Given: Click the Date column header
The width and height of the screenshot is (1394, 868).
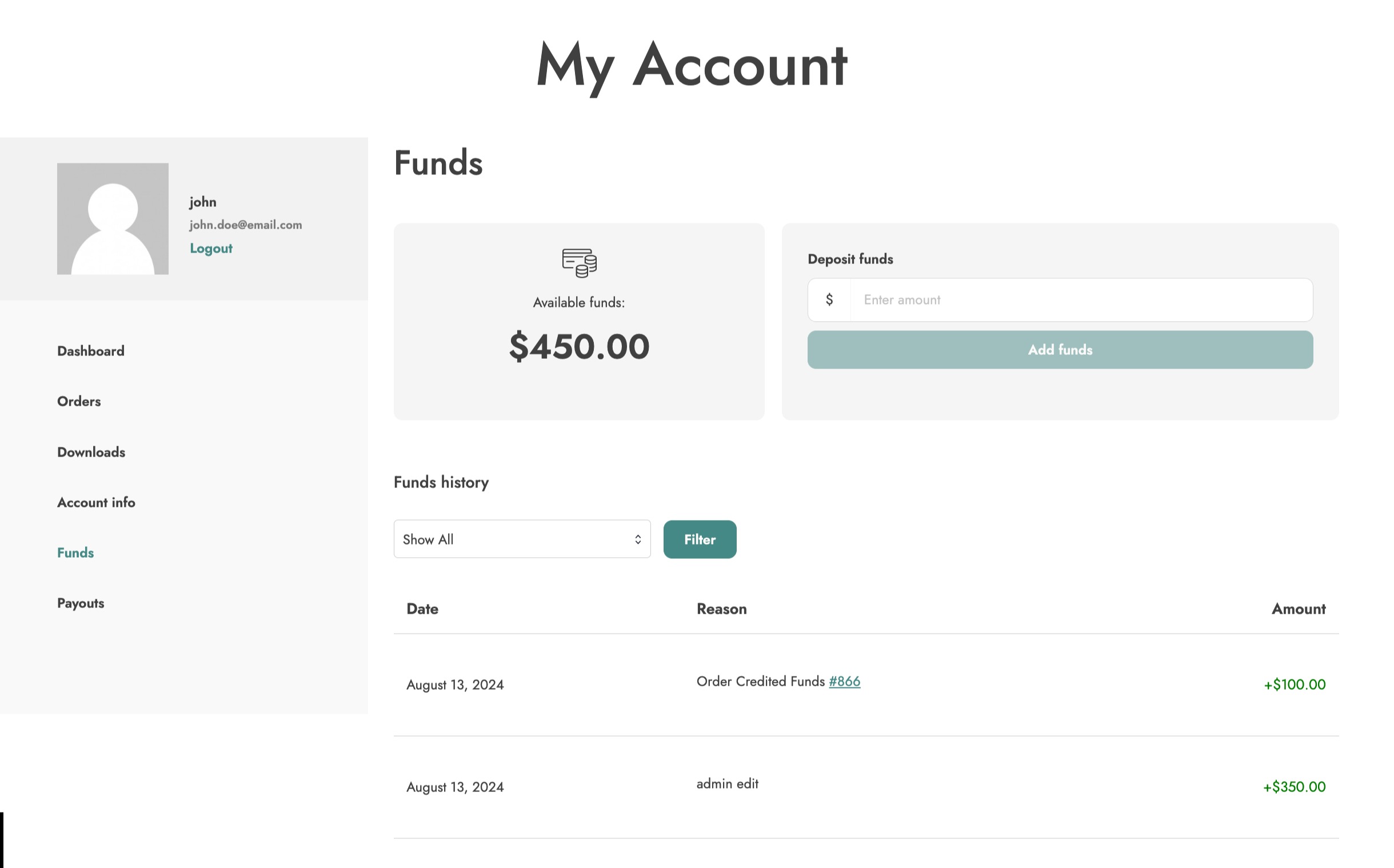Looking at the screenshot, I should (x=422, y=609).
